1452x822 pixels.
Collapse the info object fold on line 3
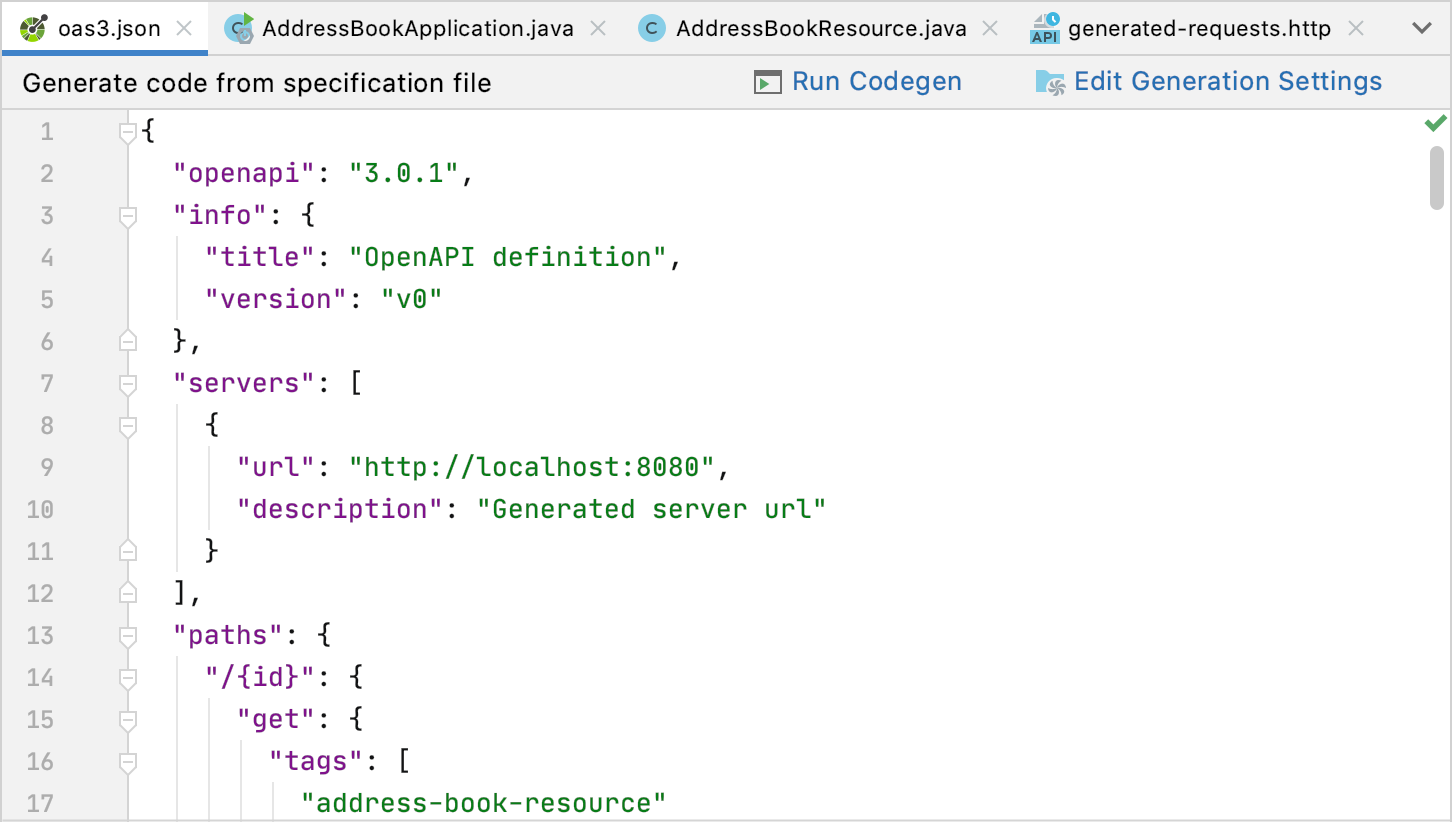(x=127, y=214)
